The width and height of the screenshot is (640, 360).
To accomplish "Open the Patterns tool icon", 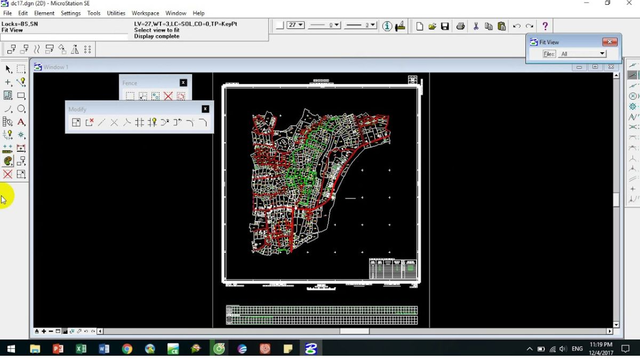I will pos(8,96).
